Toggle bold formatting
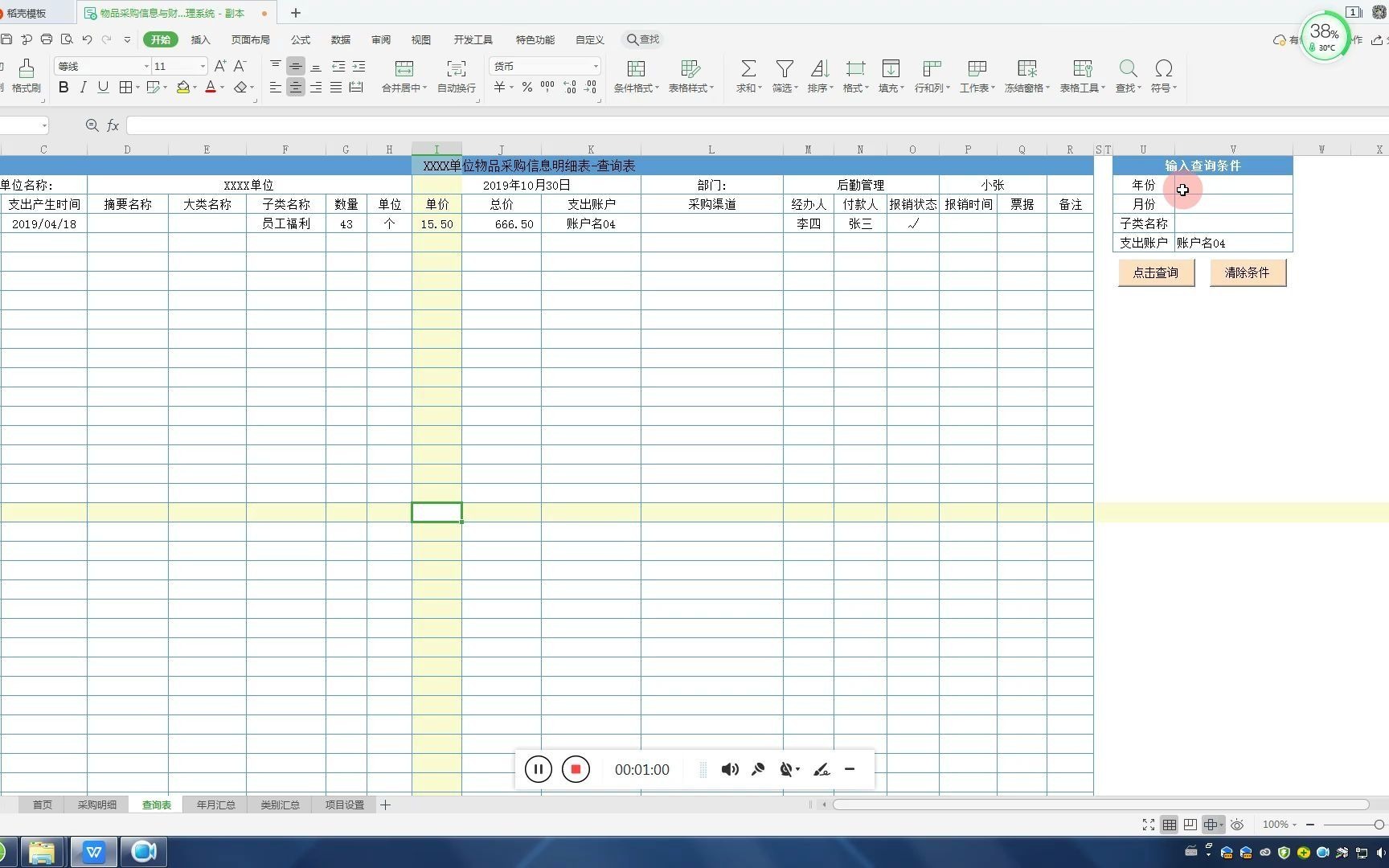Image resolution: width=1389 pixels, height=868 pixels. [x=64, y=88]
